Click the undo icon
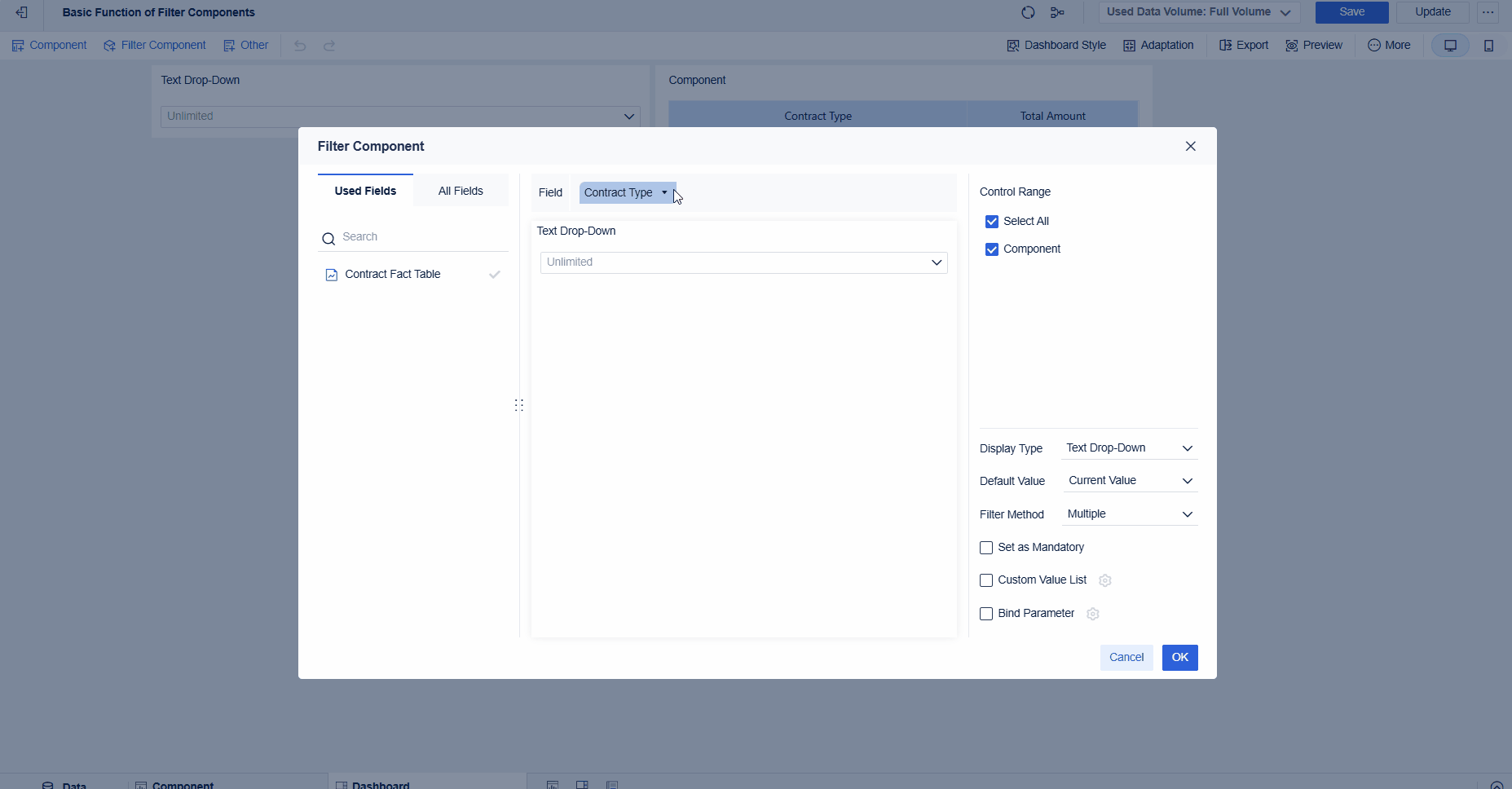 (300, 45)
